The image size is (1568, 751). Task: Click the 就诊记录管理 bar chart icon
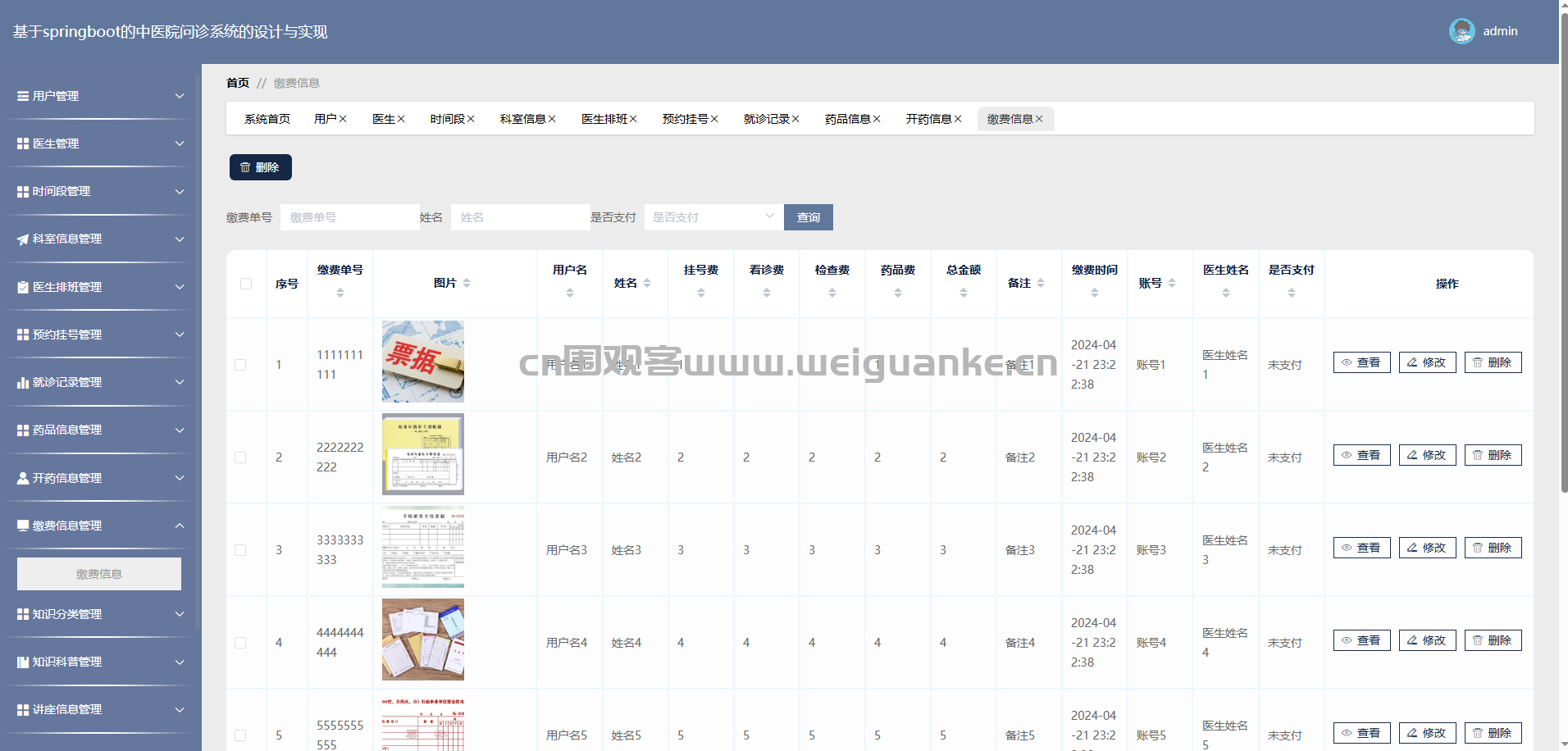point(23,383)
